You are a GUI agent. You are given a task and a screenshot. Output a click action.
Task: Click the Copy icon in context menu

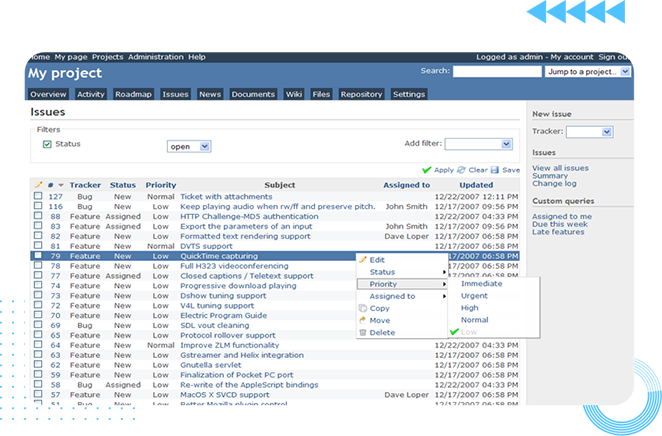pyautogui.click(x=363, y=308)
